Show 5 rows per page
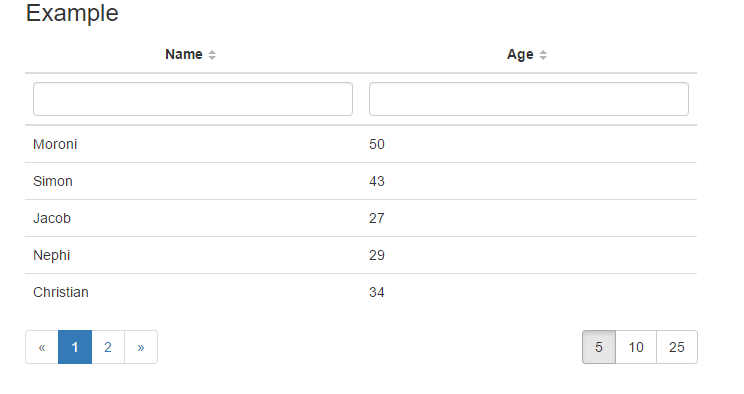Viewport: 744px width, 394px height. [599, 347]
